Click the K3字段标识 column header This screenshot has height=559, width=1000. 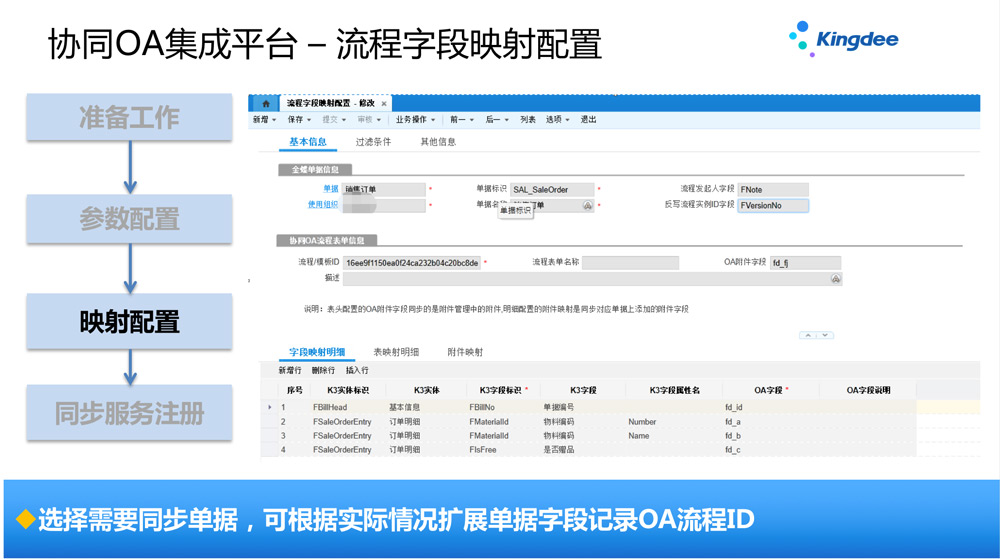[x=503, y=390]
